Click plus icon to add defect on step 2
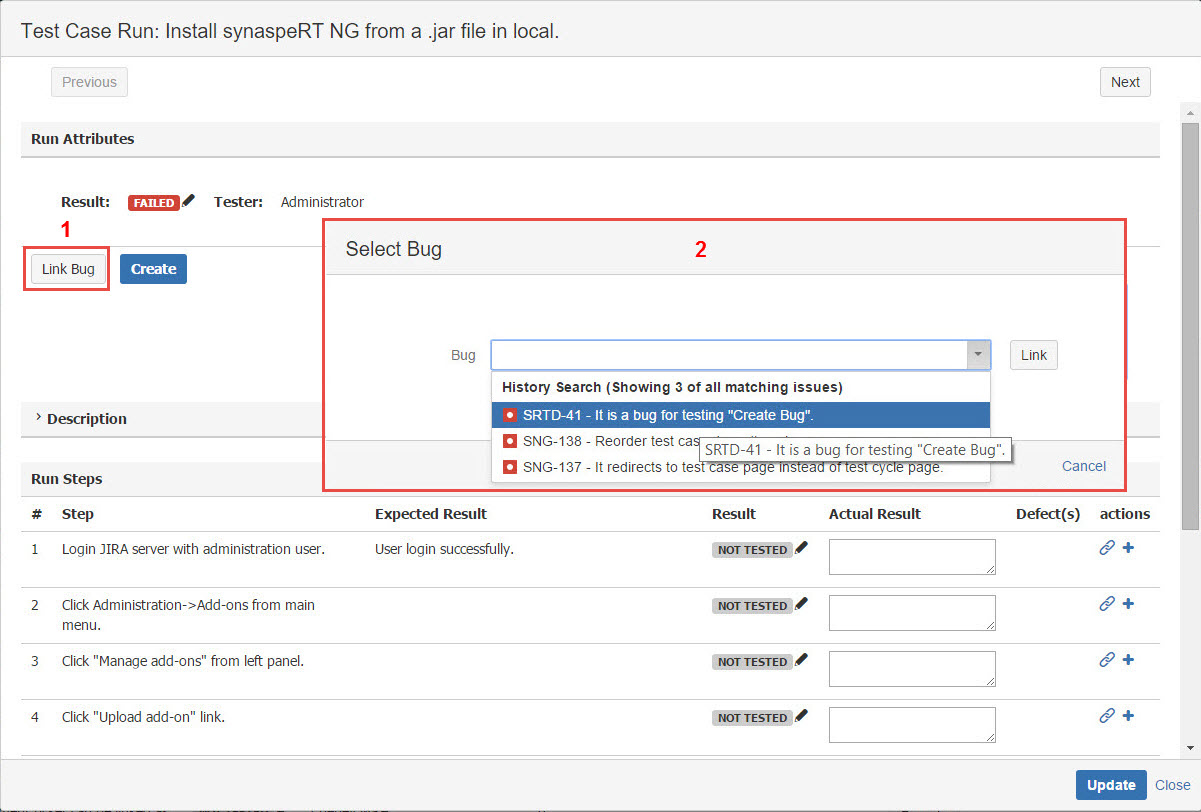This screenshot has height=812, width=1201. pyautogui.click(x=1128, y=604)
